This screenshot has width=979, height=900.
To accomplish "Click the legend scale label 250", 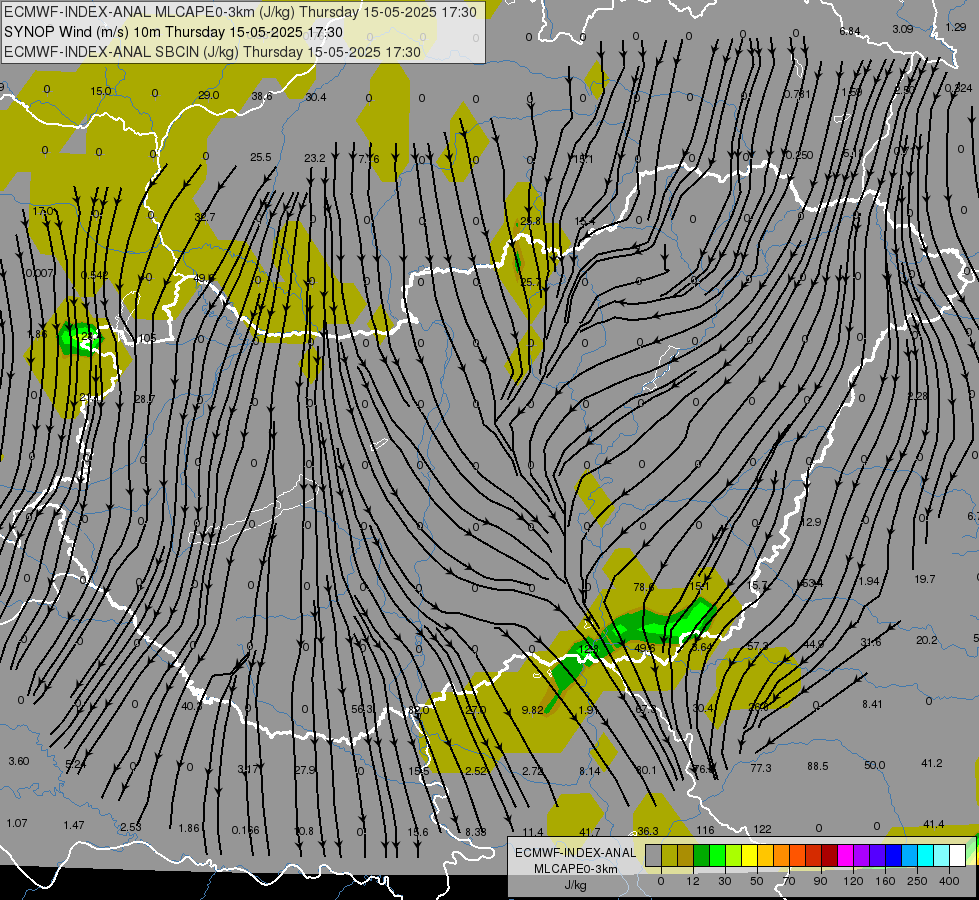I will [x=917, y=881].
